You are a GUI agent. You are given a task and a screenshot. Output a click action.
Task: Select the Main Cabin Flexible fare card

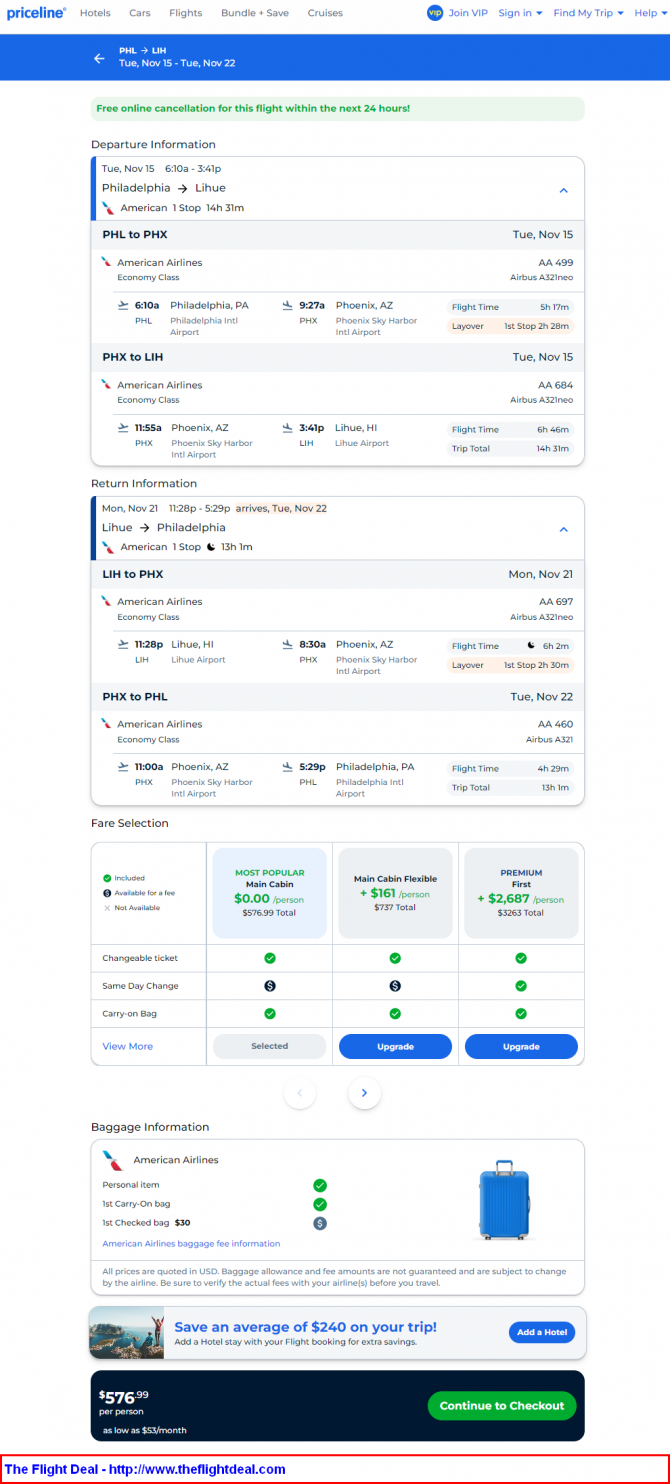pos(395,893)
